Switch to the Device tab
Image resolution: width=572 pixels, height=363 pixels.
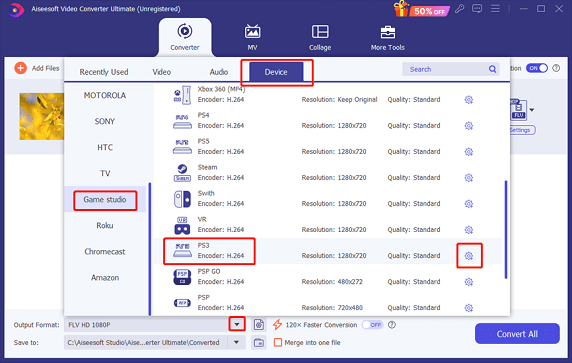tap(276, 72)
